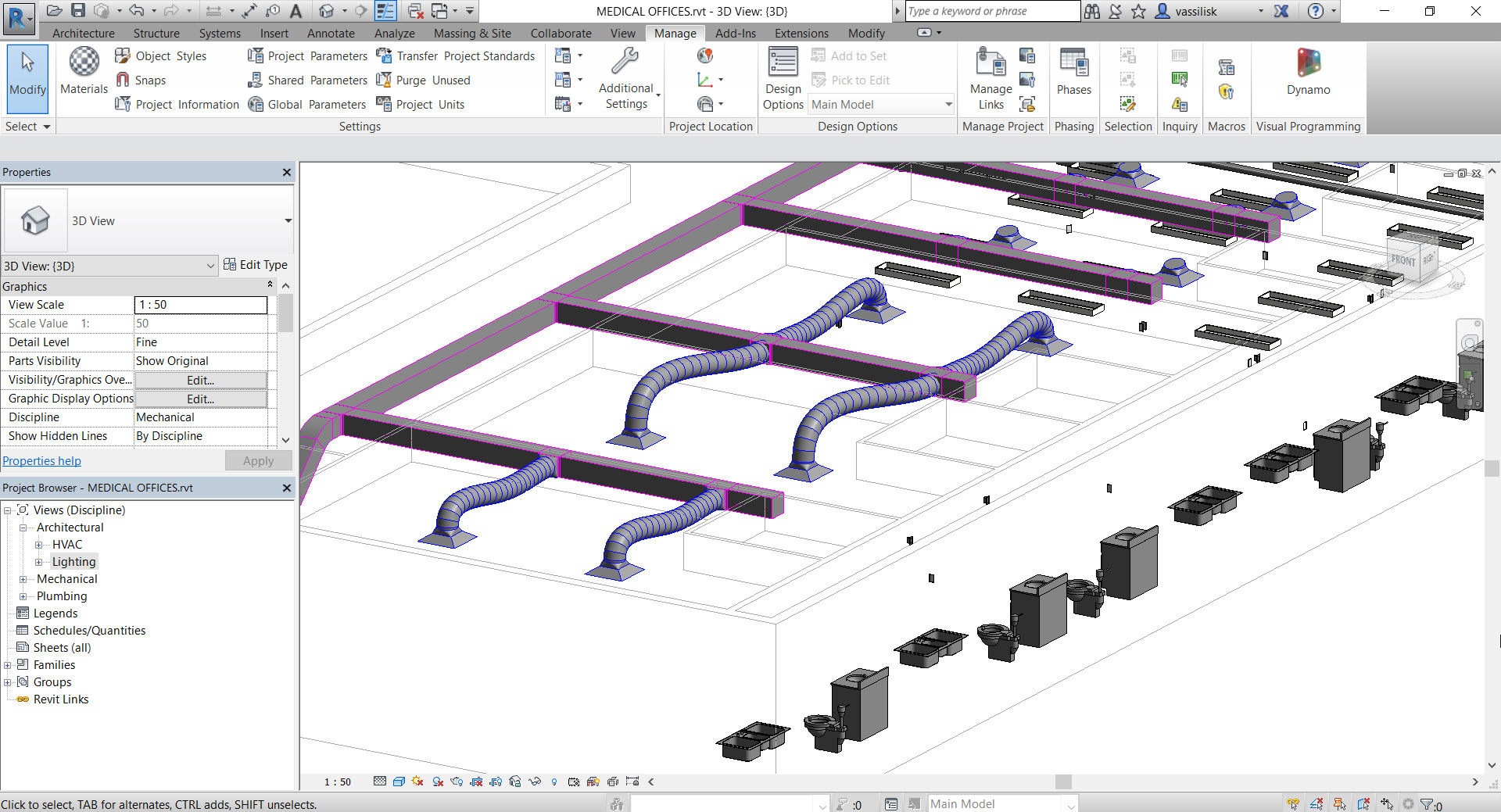This screenshot has width=1501, height=812.
Task: Expand the HVAC tree node
Action: [x=39, y=545]
